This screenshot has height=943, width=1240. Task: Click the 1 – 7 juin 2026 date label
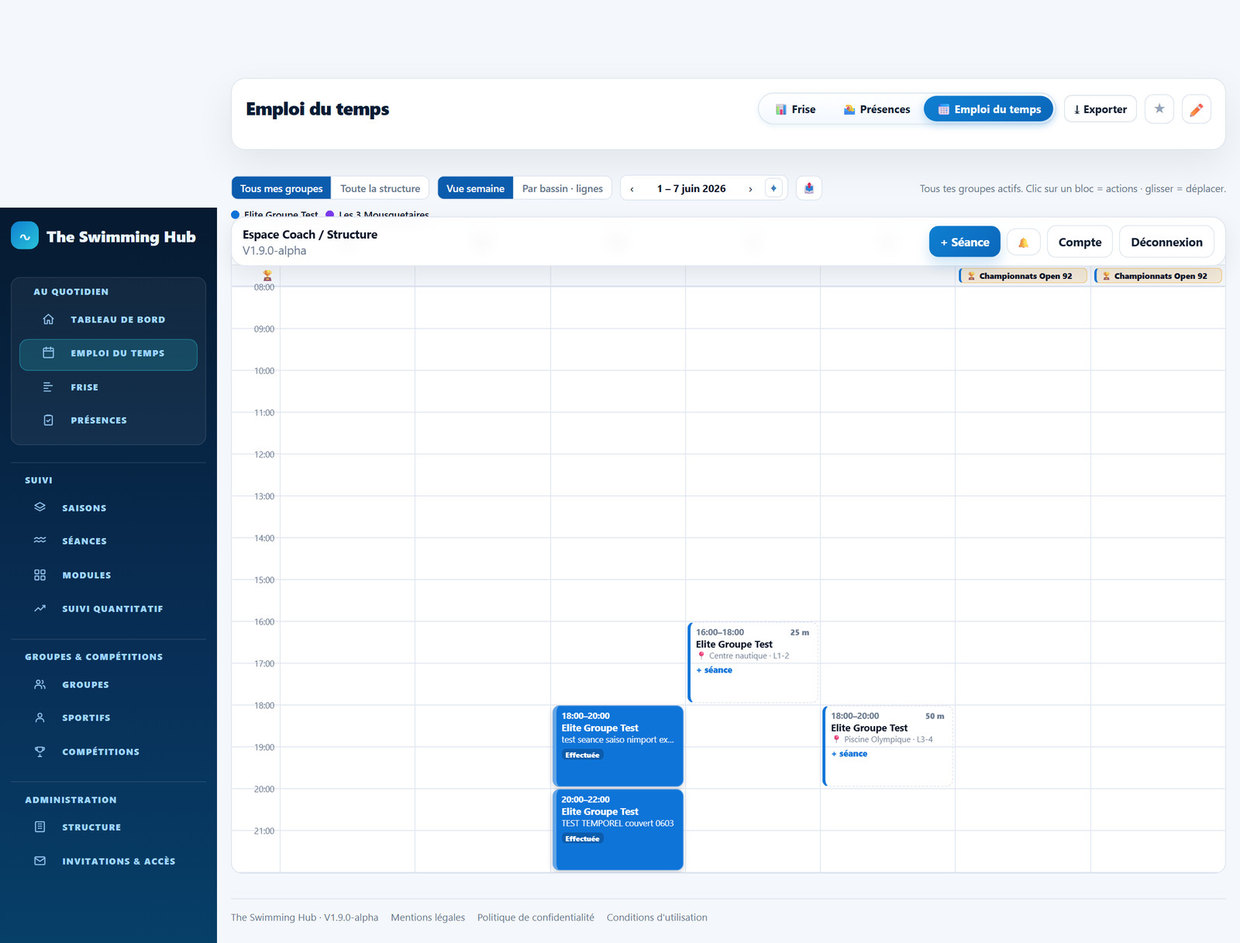point(691,188)
